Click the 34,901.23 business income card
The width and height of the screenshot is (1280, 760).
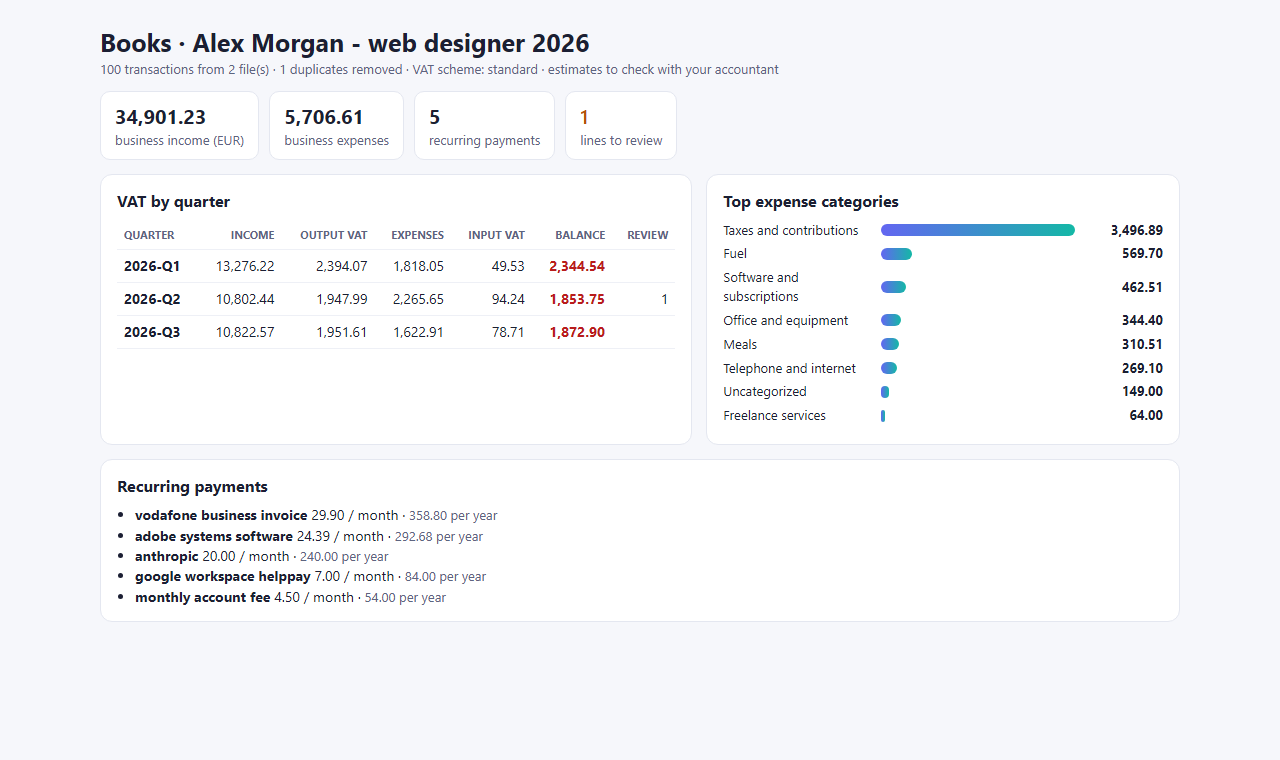pyautogui.click(x=179, y=126)
